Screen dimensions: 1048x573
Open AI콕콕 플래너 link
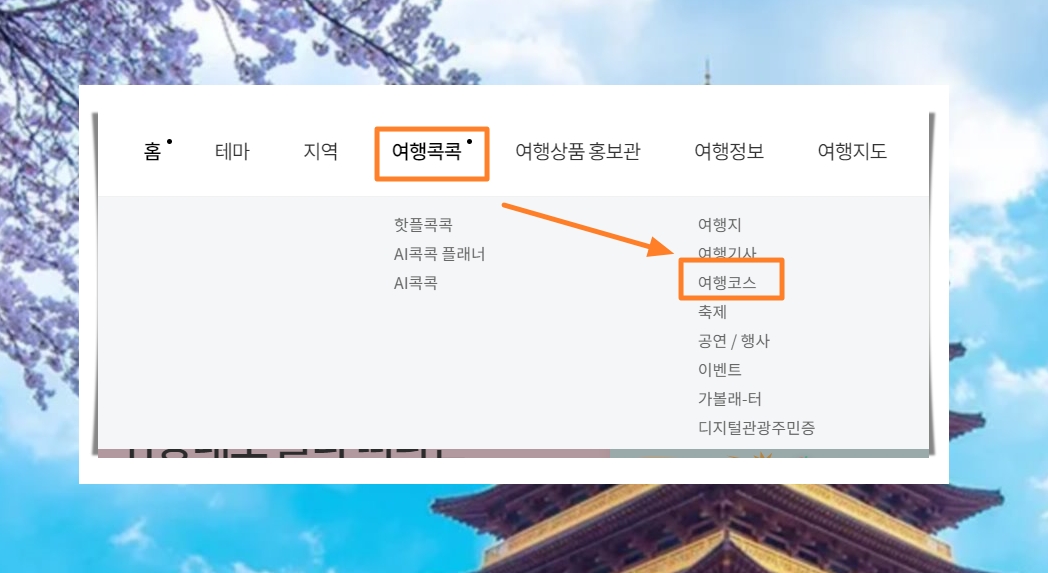coord(439,254)
